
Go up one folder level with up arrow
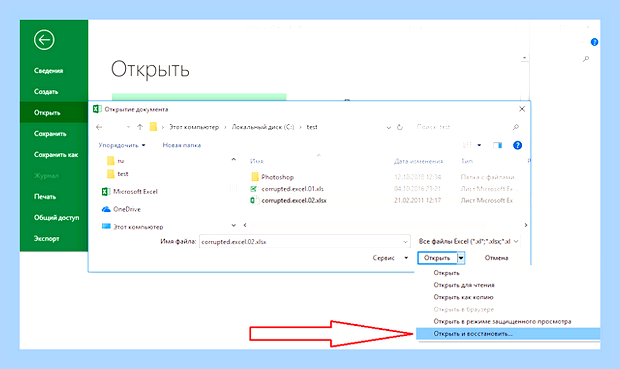coord(140,127)
